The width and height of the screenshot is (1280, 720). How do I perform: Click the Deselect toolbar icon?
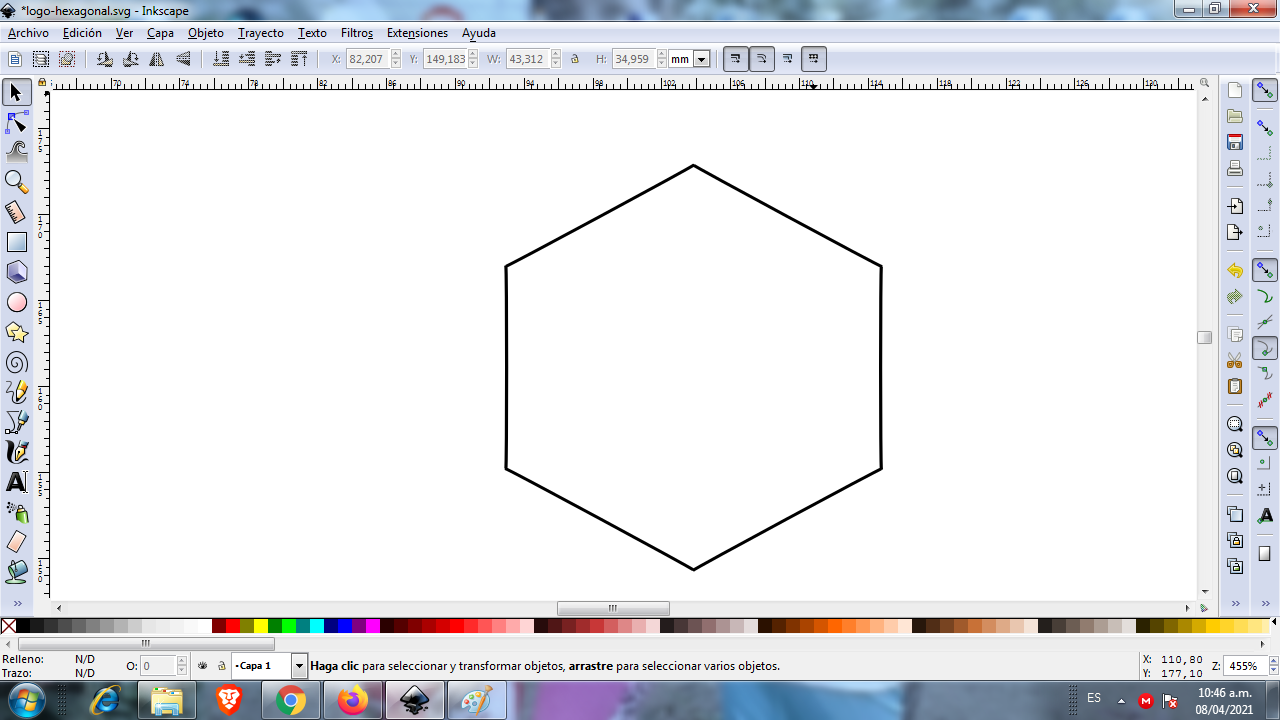[x=67, y=59]
